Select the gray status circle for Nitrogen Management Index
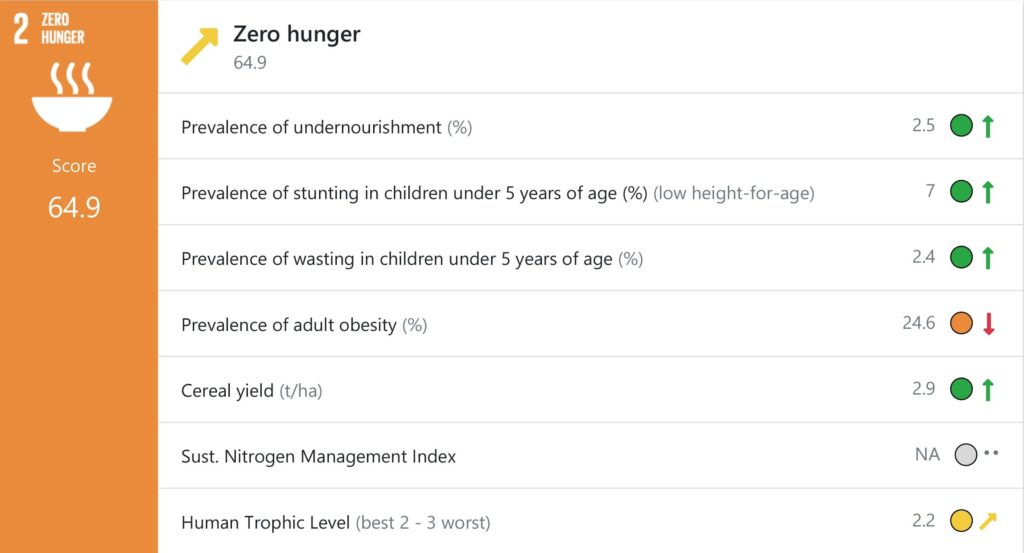This screenshot has width=1024, height=553. click(x=966, y=455)
